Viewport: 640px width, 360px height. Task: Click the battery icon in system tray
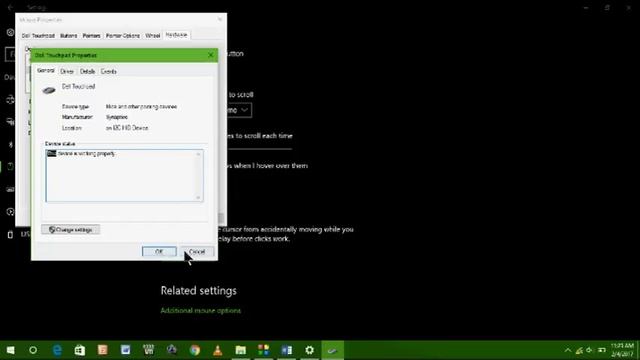pyautogui.click(x=602, y=350)
